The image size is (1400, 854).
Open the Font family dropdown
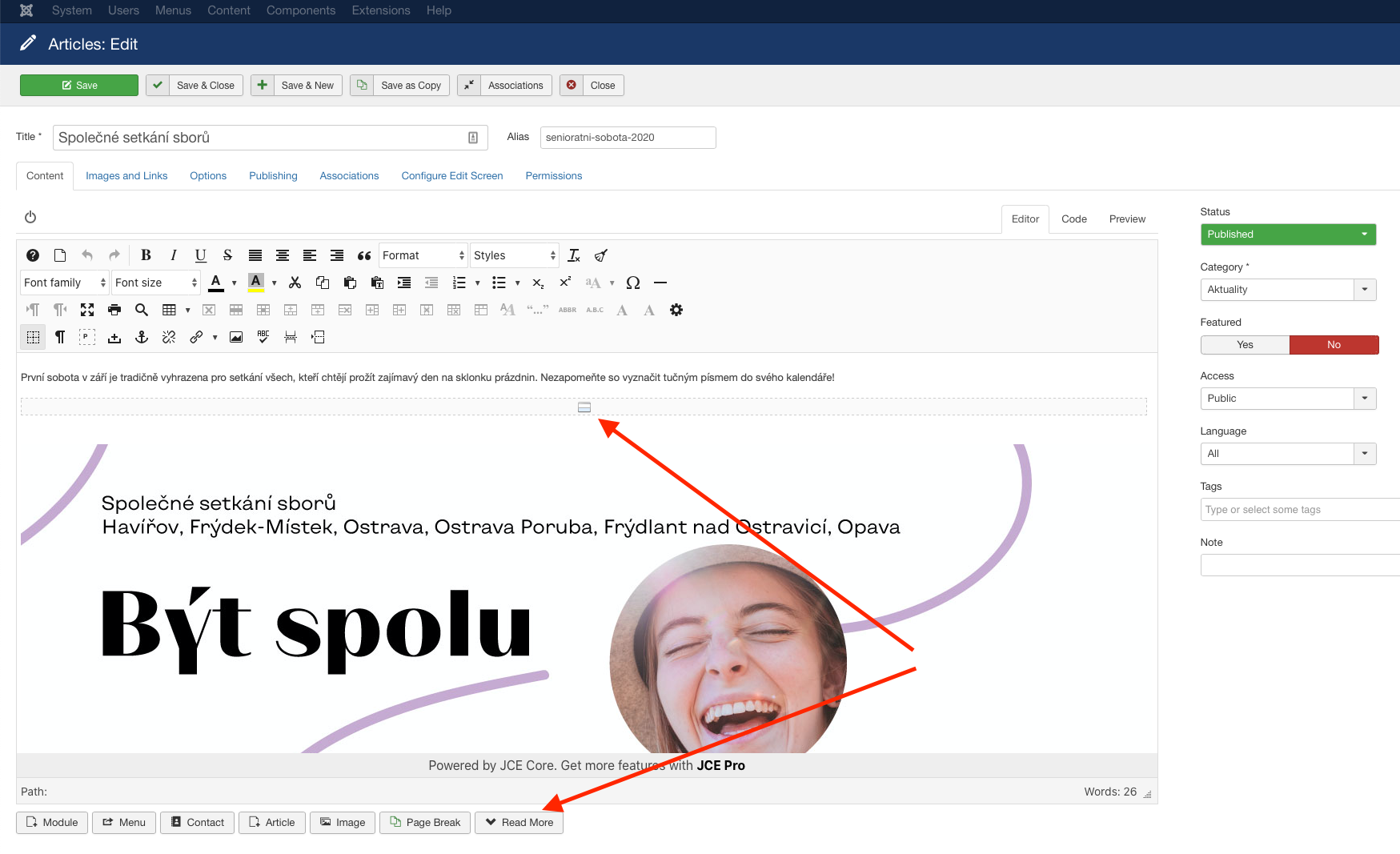click(x=64, y=283)
